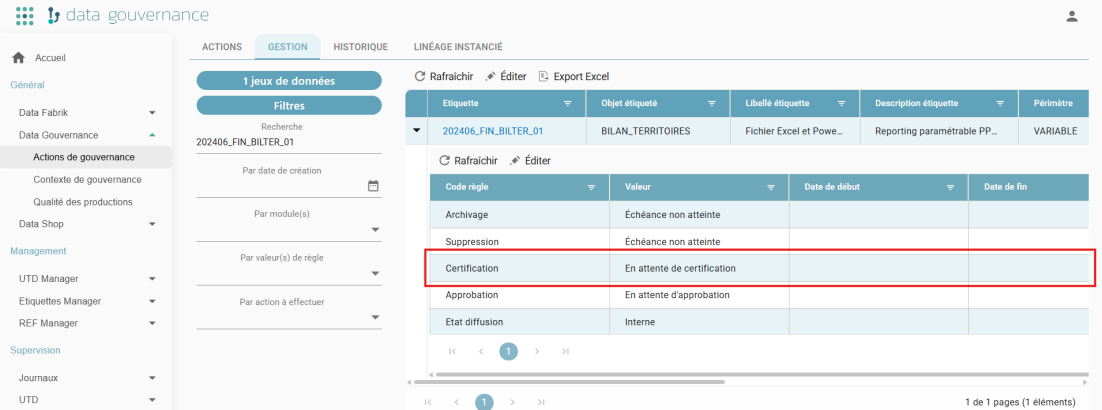Open the 202406_FIN_BILTER_01 label link
1102x410 pixels.
493,131
